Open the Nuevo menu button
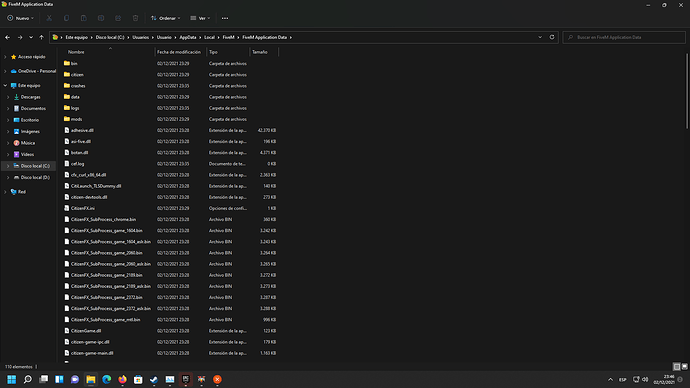Image resolution: width=690 pixels, height=388 pixels. tap(21, 18)
